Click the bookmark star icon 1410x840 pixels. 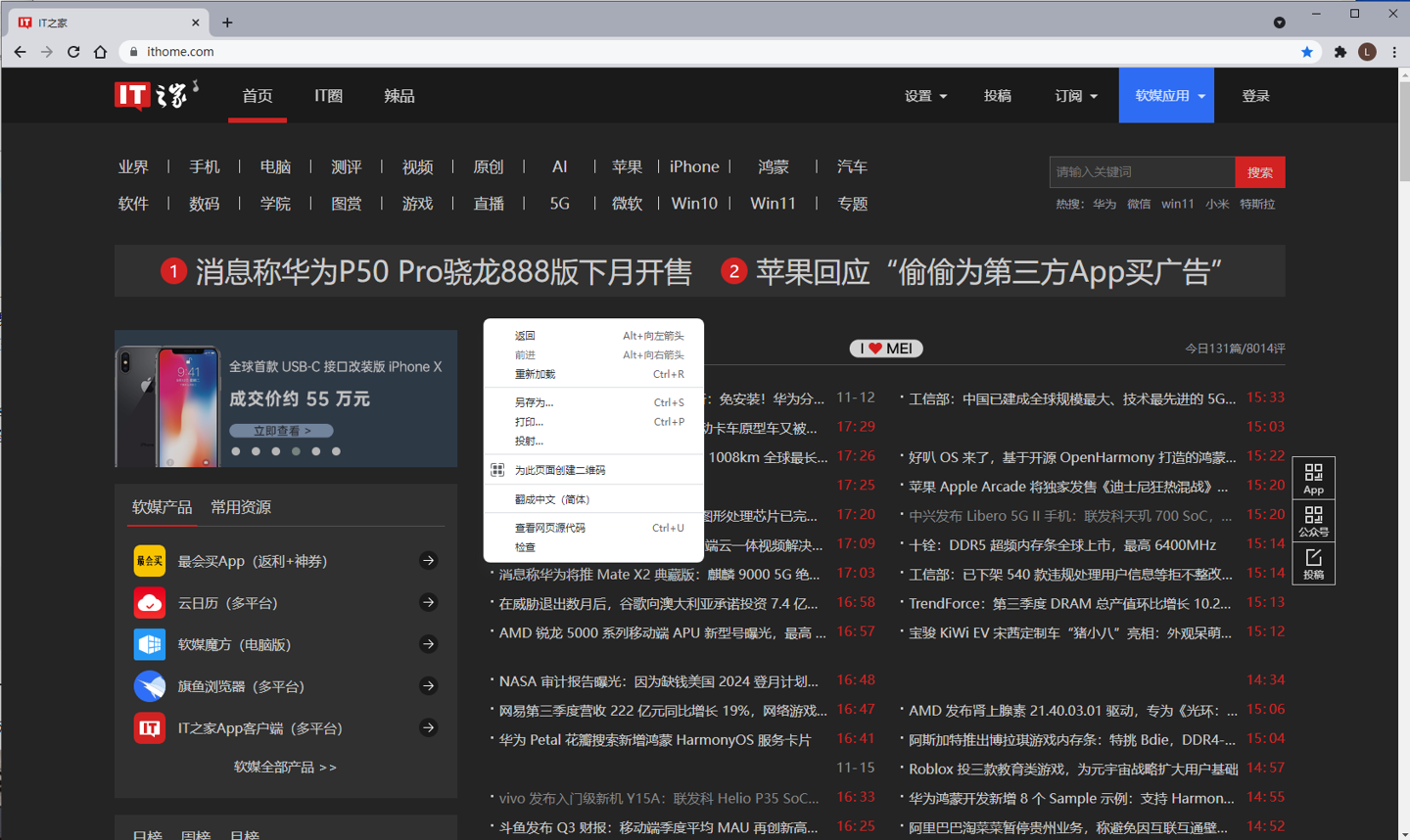tap(1306, 52)
